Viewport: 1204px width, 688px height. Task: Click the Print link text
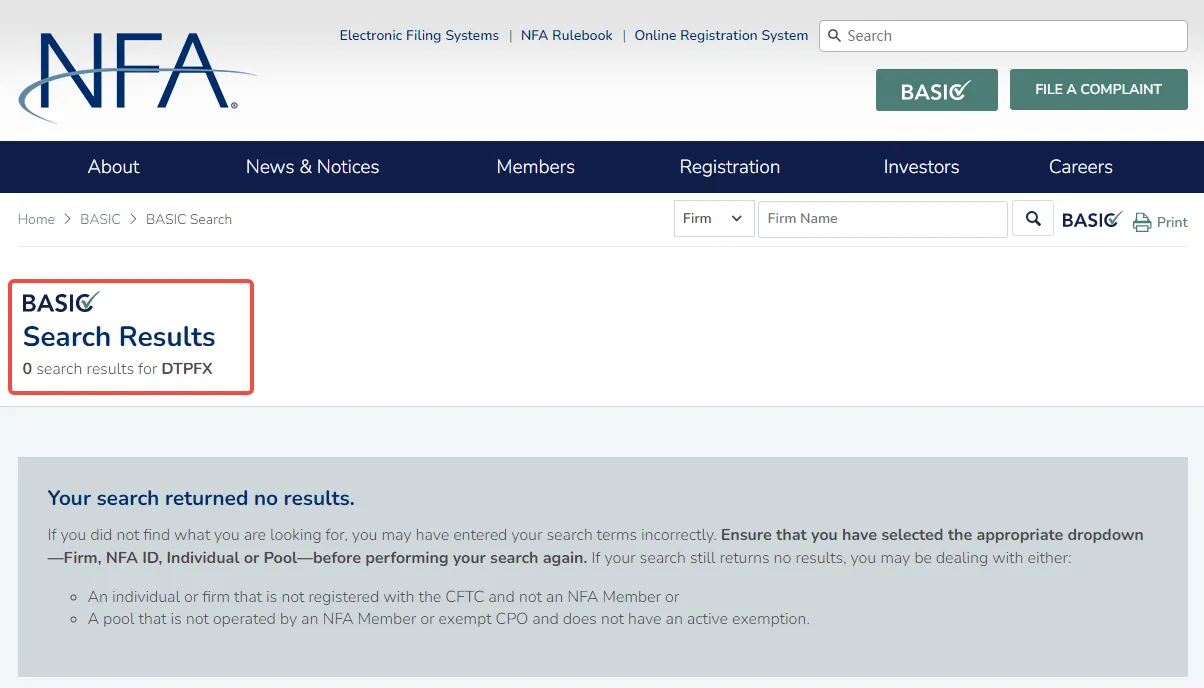(1172, 222)
